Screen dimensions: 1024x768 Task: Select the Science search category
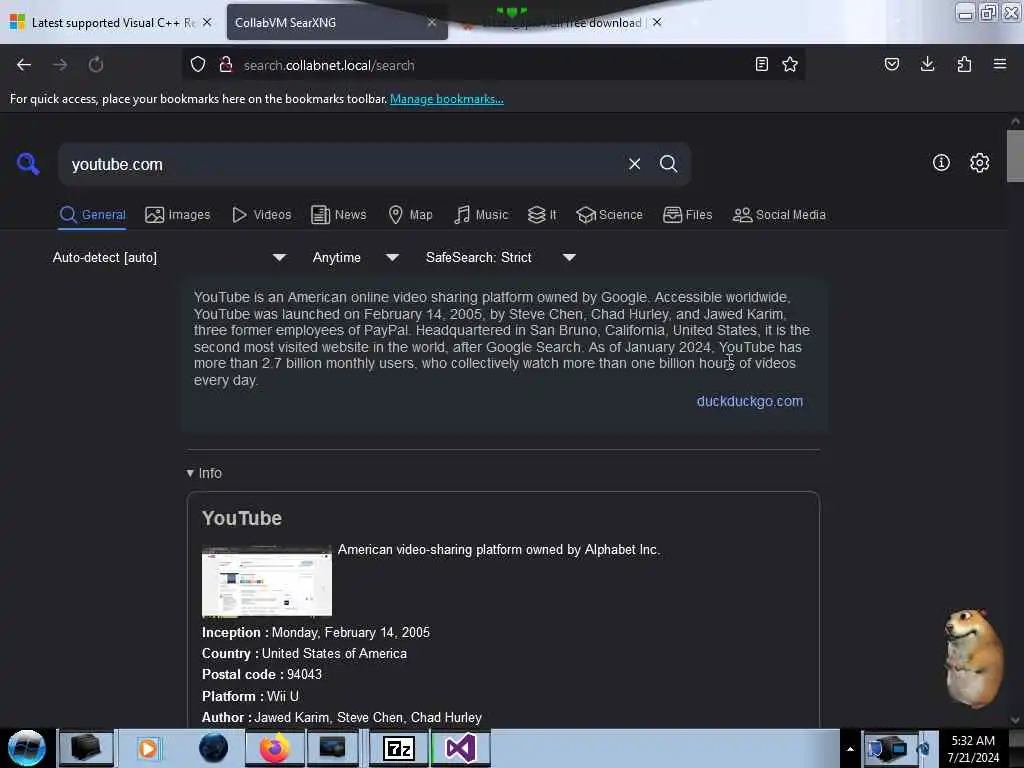tap(610, 215)
